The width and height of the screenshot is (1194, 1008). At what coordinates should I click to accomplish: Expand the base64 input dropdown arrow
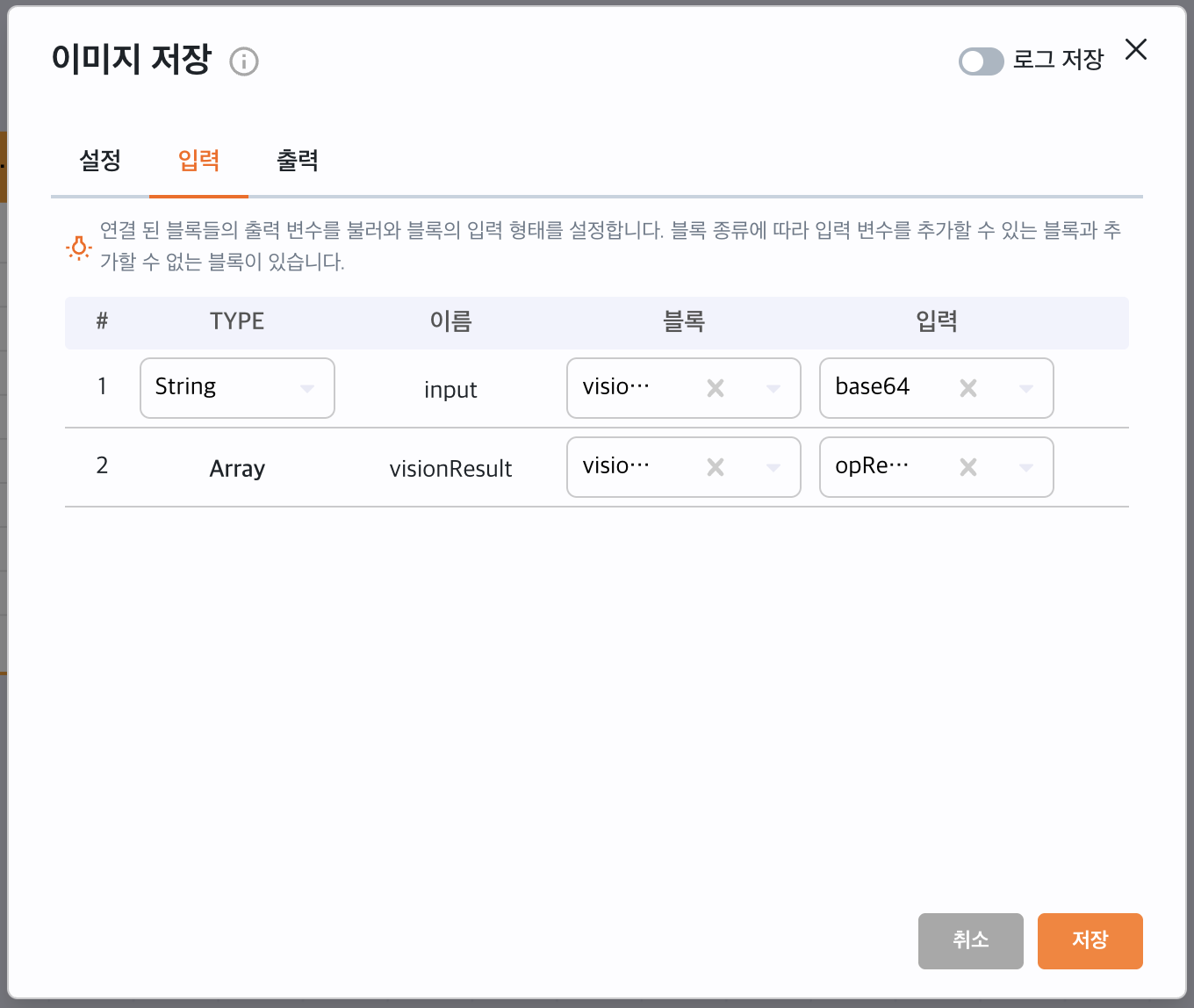(1026, 388)
